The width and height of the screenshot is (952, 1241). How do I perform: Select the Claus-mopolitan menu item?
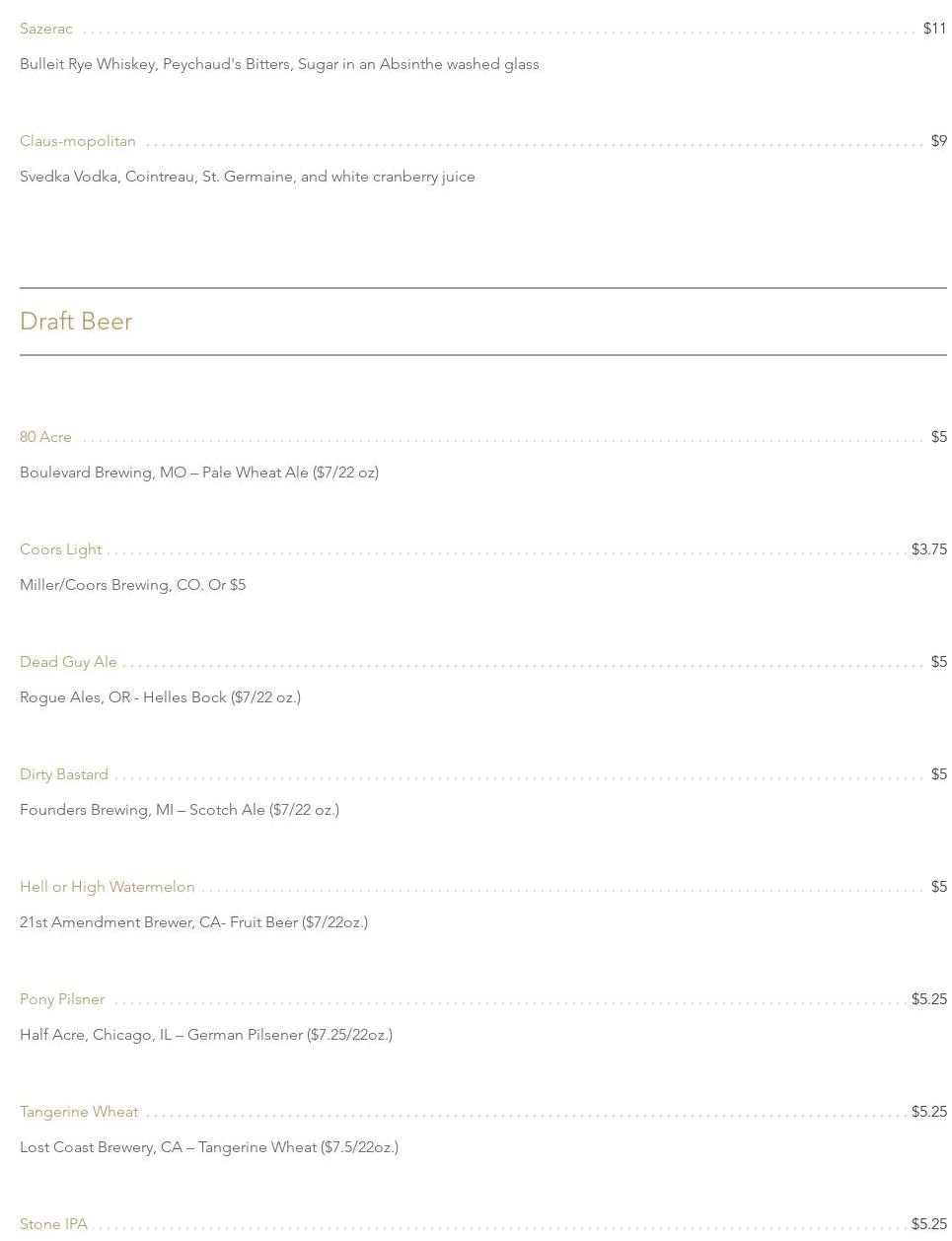pos(78,141)
